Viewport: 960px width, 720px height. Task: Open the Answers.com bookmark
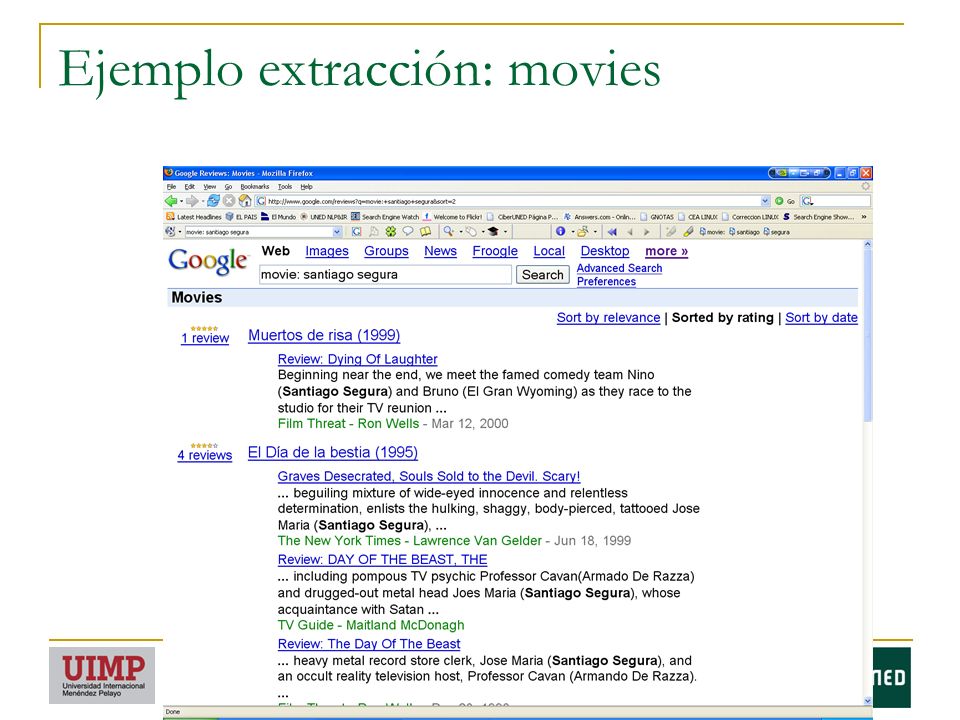pyautogui.click(x=599, y=217)
